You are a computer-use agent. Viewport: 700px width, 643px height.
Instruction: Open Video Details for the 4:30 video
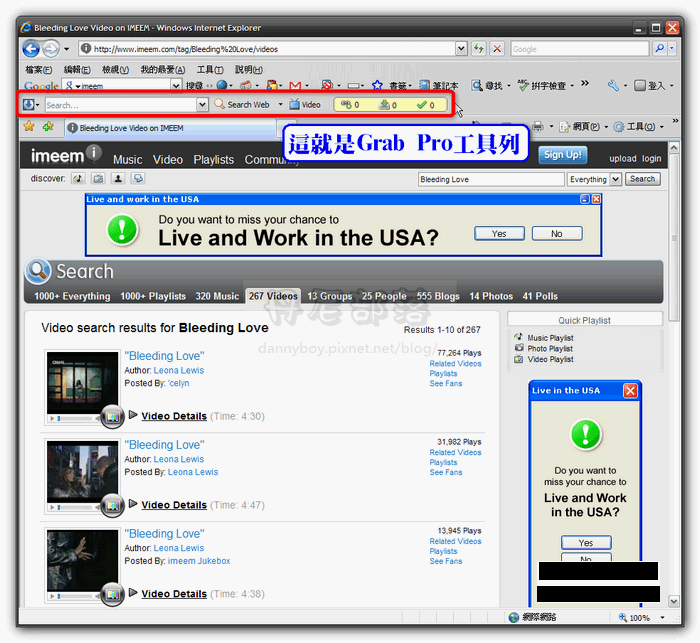pos(174,416)
